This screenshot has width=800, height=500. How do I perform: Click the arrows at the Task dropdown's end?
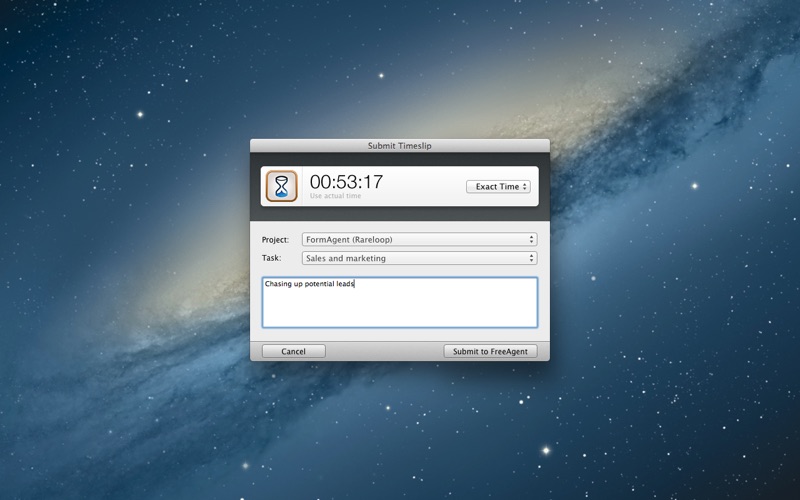click(531, 258)
